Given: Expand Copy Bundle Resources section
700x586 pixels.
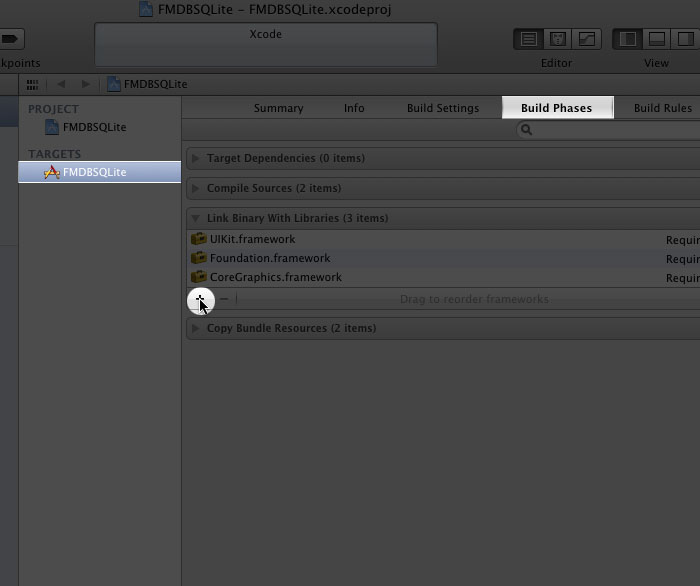Looking at the screenshot, I should (x=196, y=328).
